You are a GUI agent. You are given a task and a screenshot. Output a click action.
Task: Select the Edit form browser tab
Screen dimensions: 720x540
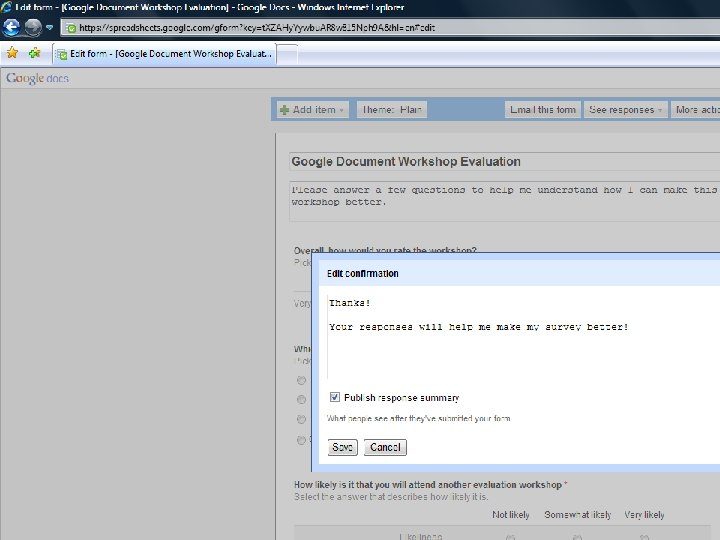(164, 54)
